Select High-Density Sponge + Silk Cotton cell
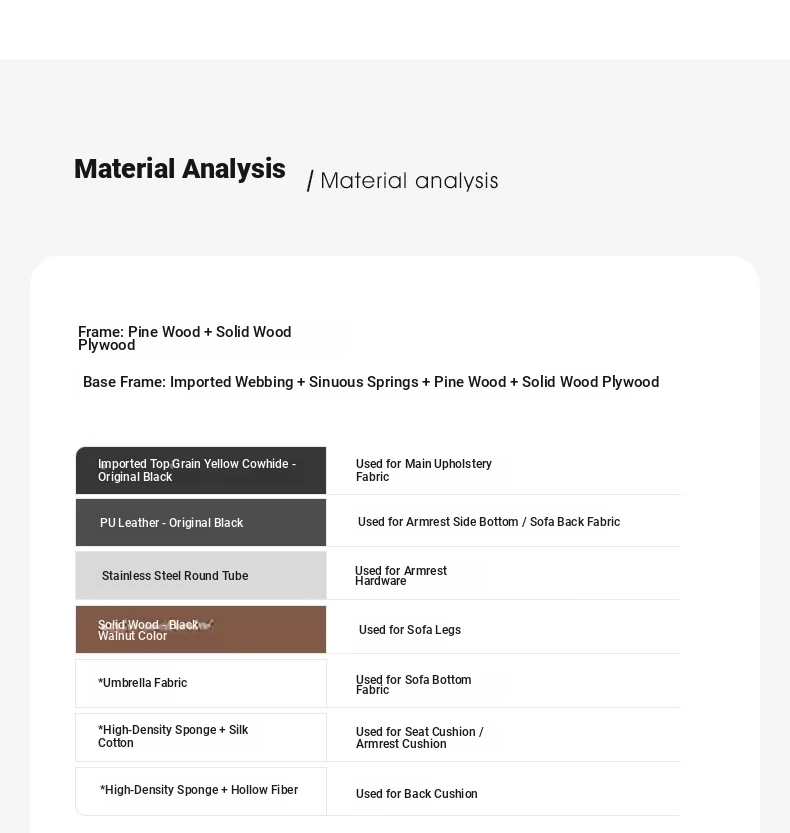 pyautogui.click(x=201, y=737)
